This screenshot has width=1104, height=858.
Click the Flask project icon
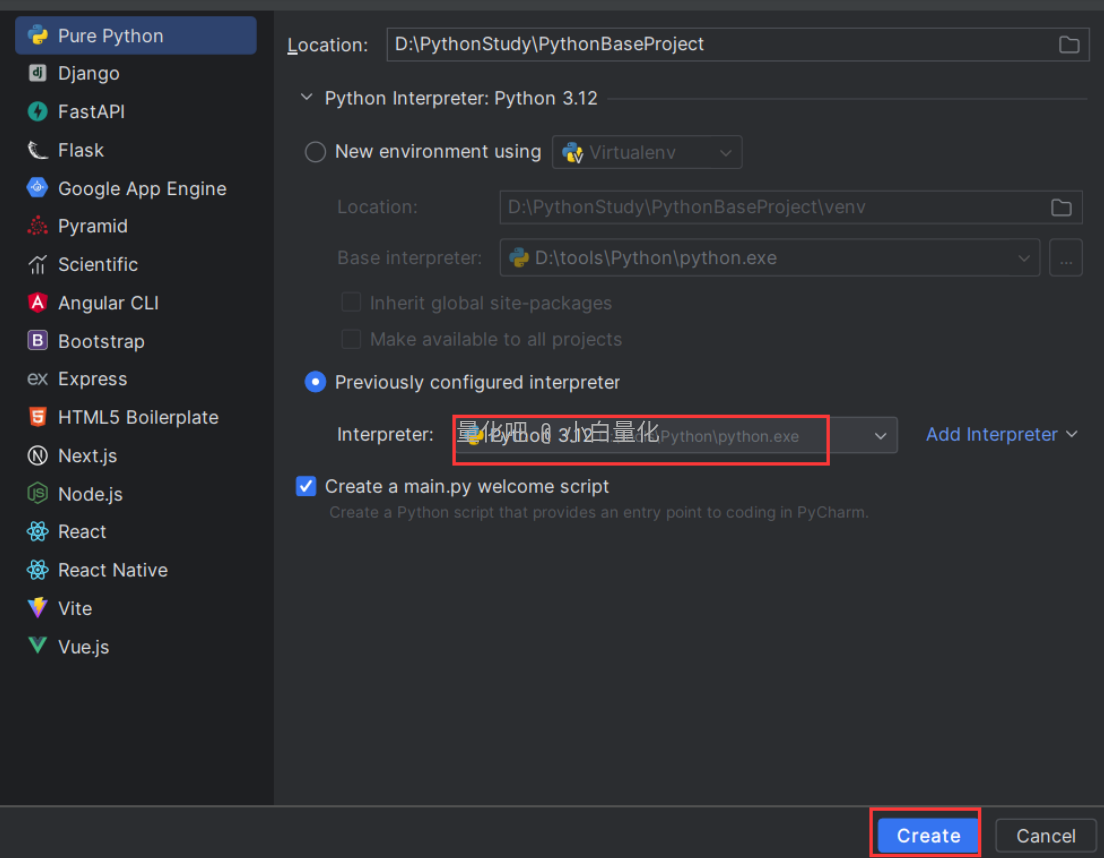[x=38, y=150]
